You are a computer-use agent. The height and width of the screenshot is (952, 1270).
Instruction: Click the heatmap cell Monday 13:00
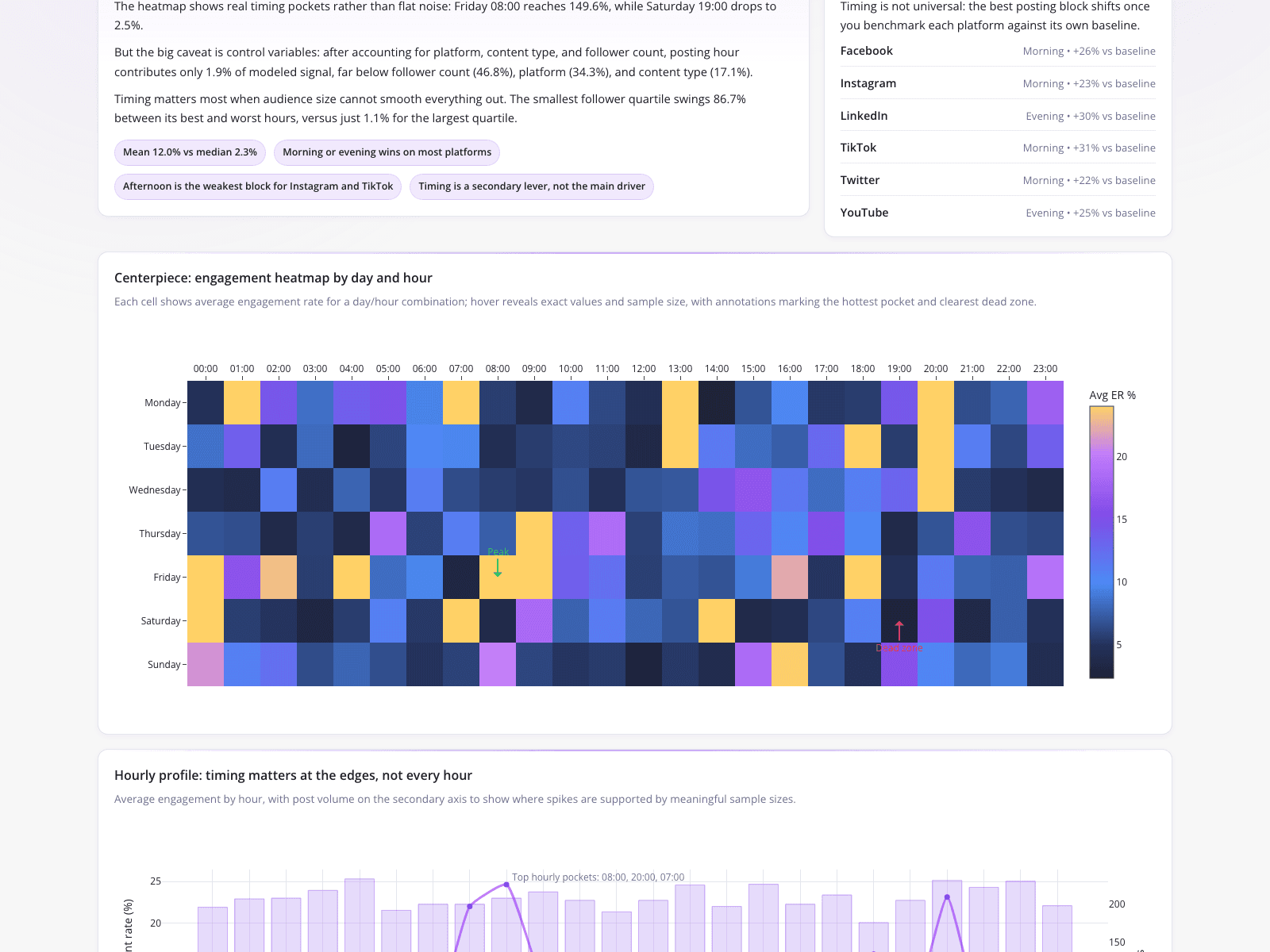pos(680,402)
